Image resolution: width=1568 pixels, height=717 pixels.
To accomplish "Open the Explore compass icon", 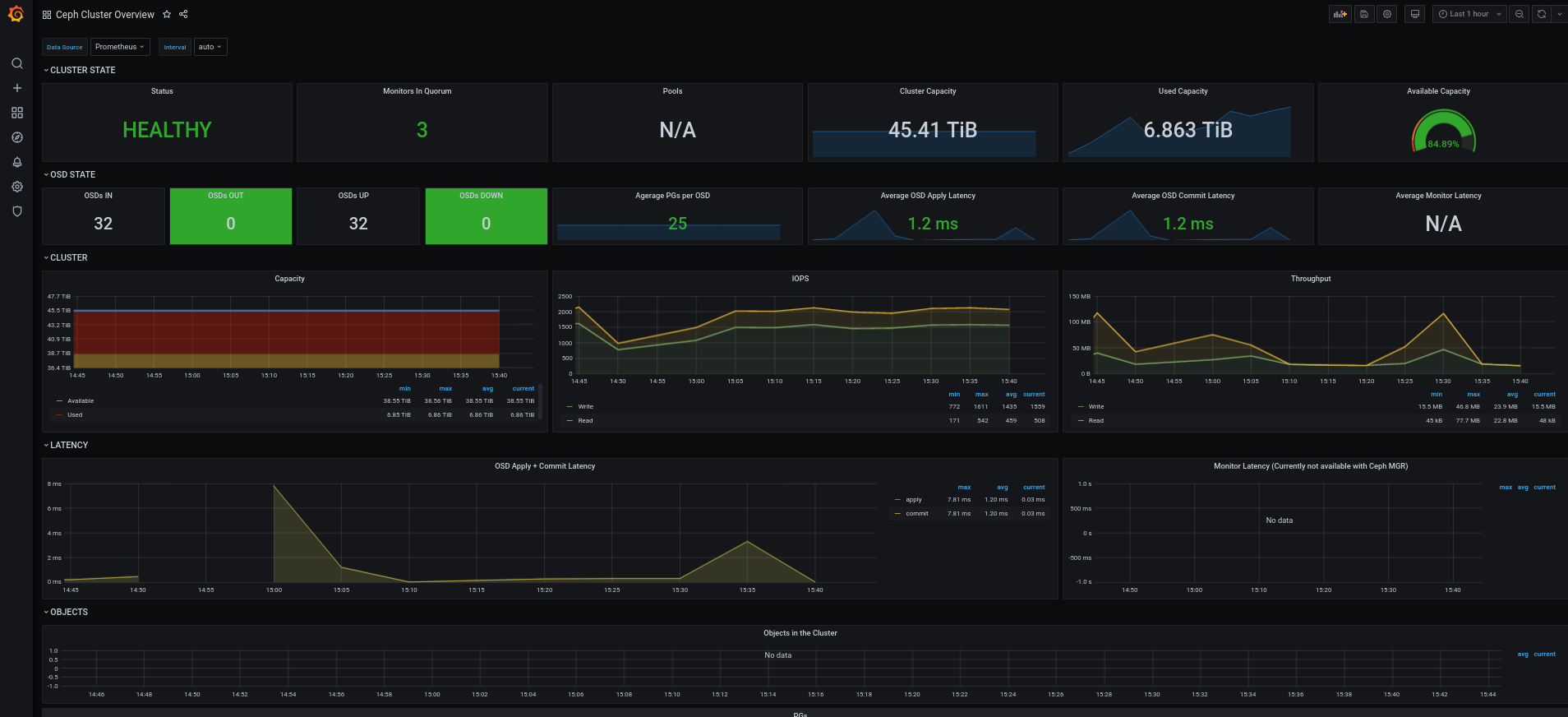I will tap(16, 137).
